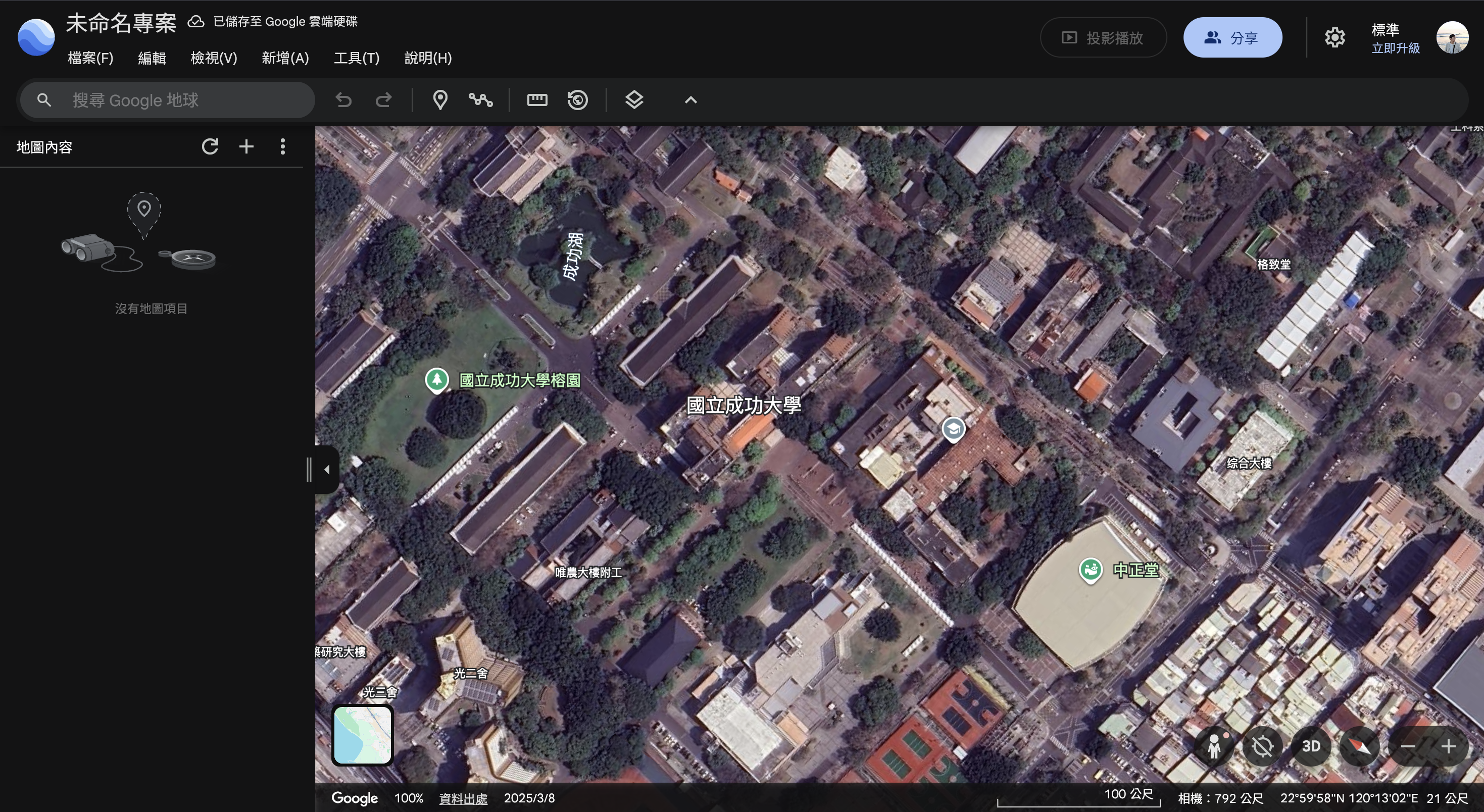This screenshot has width=1484, height=812.
Task: Open the map contents three-dot menu
Action: pos(282,147)
